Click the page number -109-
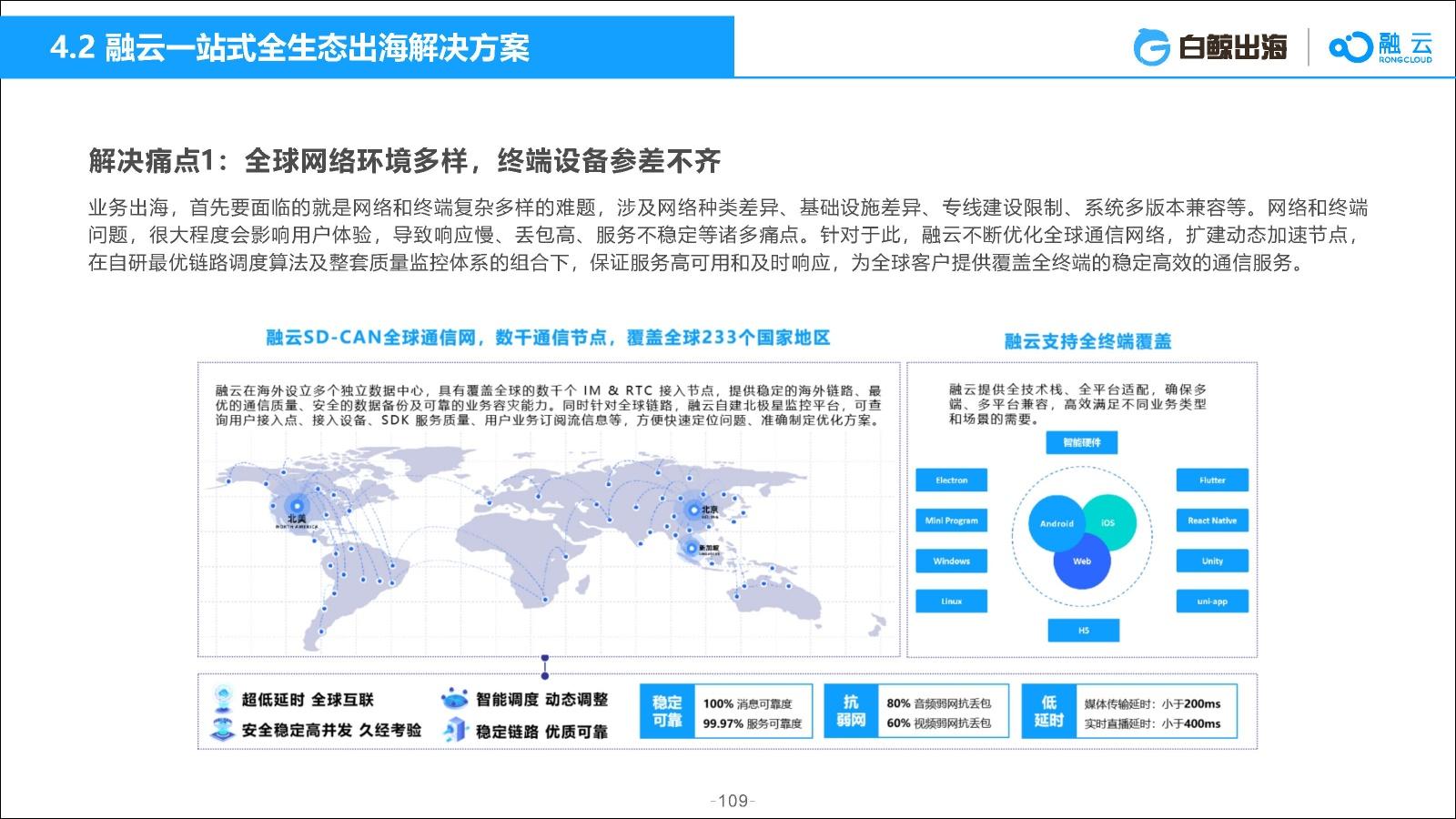The image size is (1456, 819). click(733, 801)
